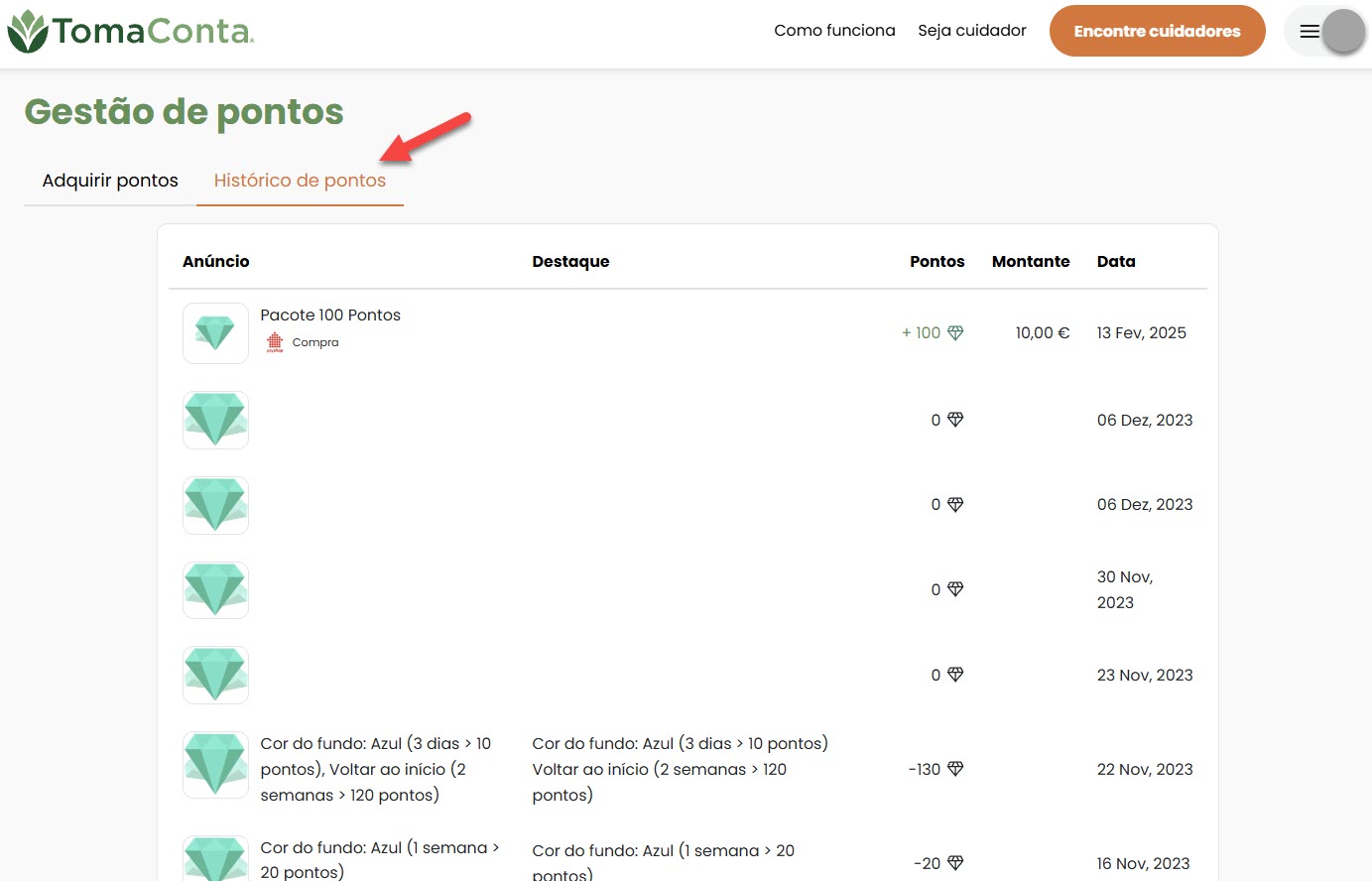Open the hamburger menu icon
The width and height of the screenshot is (1372, 881).
pos(1310,32)
